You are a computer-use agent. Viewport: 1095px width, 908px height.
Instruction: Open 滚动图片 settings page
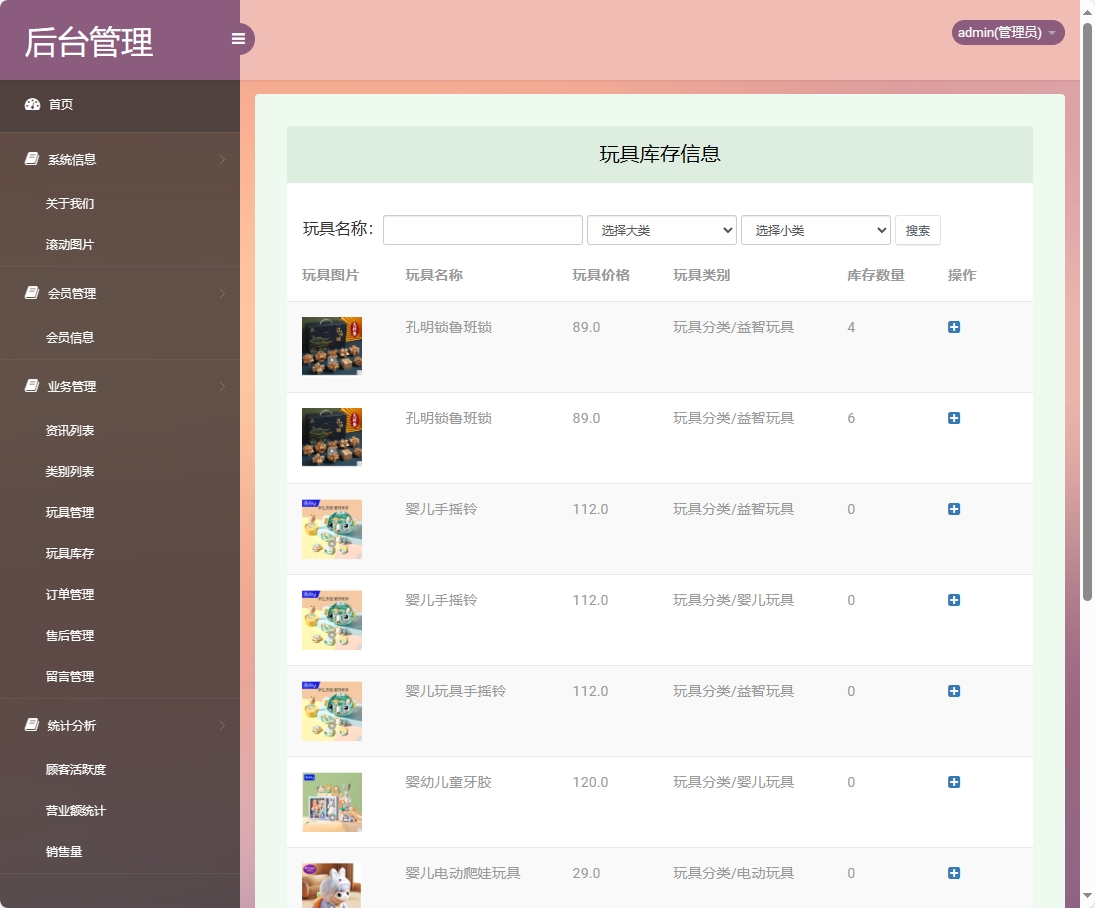(68, 243)
